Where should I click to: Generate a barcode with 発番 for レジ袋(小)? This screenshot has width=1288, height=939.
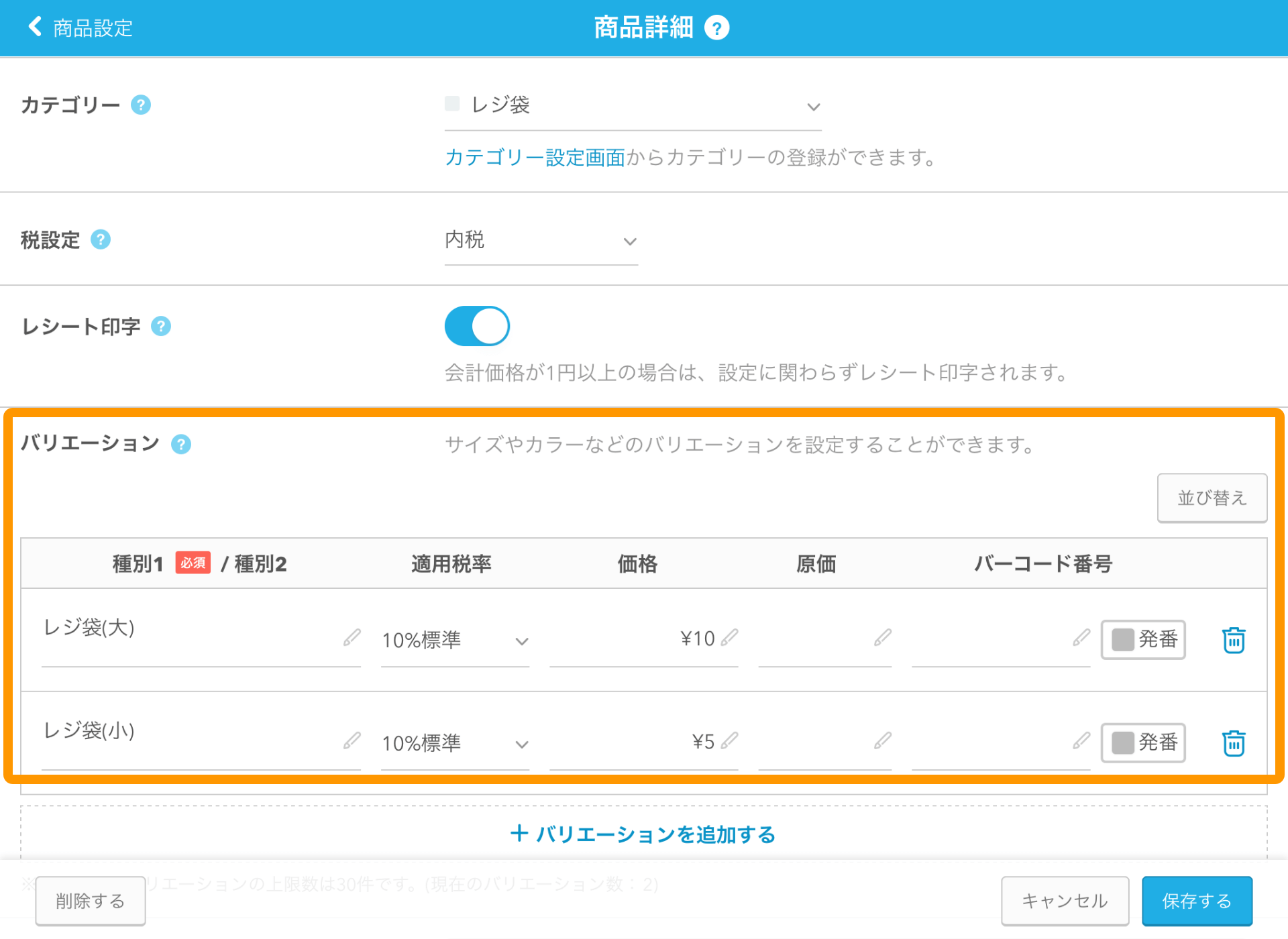coord(1143,743)
